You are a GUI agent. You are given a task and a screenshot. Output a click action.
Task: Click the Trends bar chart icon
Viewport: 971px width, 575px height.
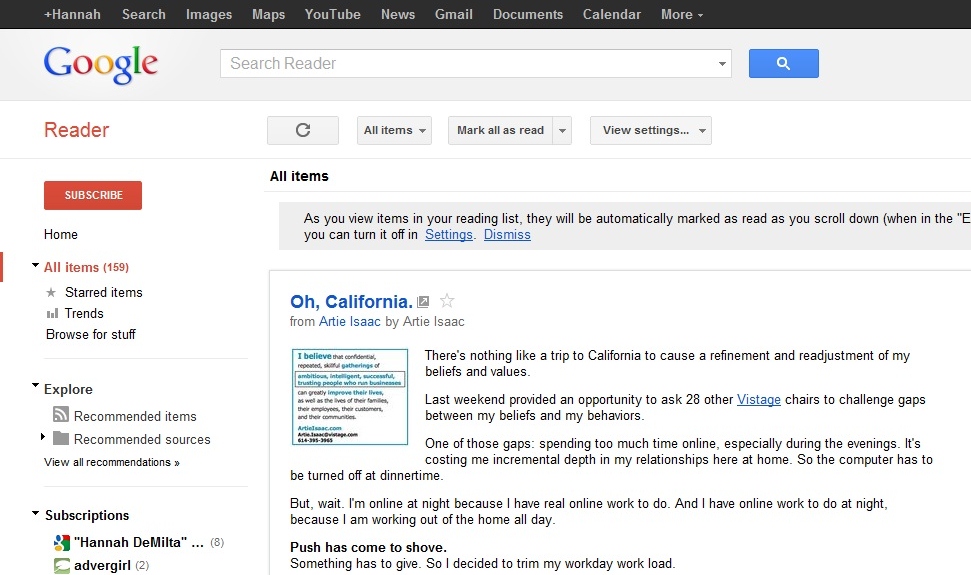52,314
